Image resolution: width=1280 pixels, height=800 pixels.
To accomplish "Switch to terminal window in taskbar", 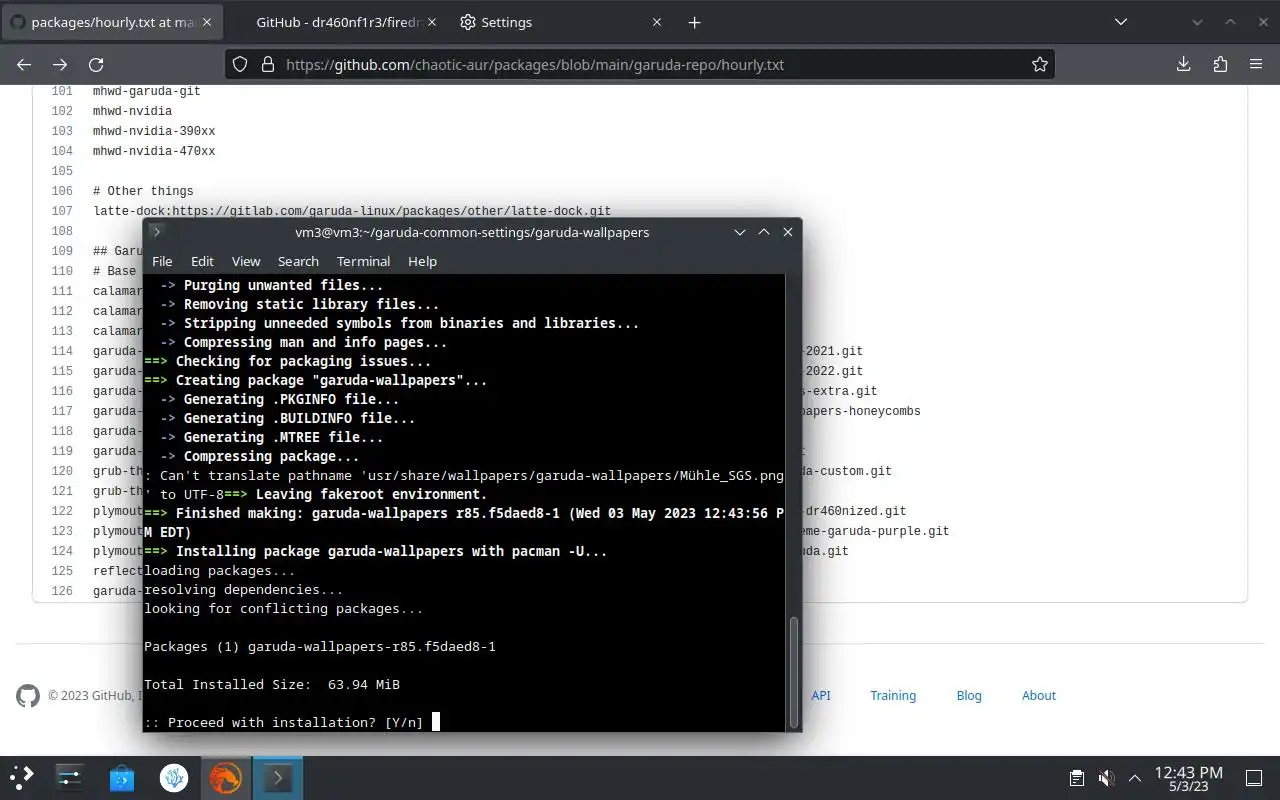I will pos(277,777).
